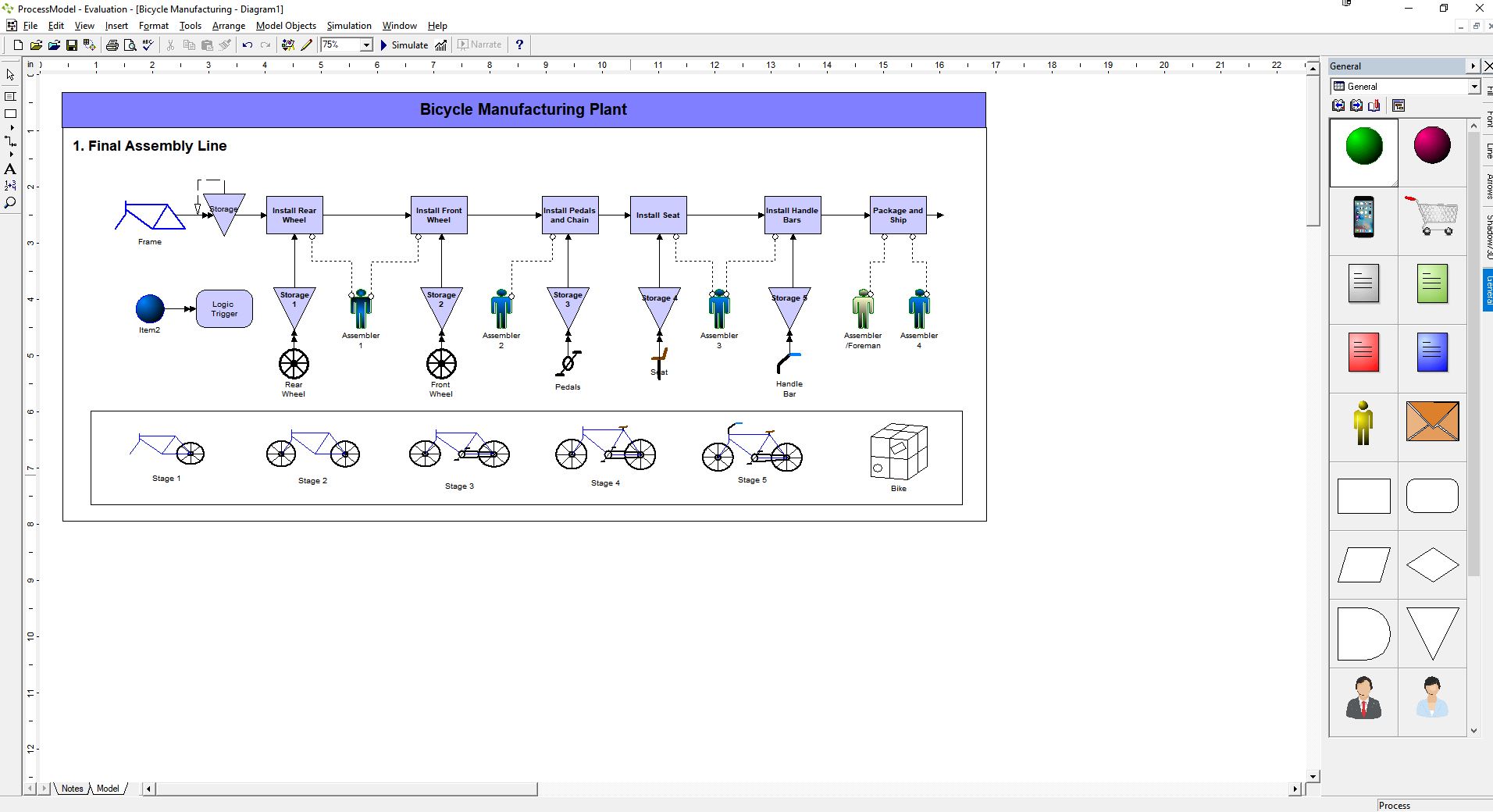1493x812 pixels.
Task: Click the Undo arrow icon
Action: pos(248,45)
